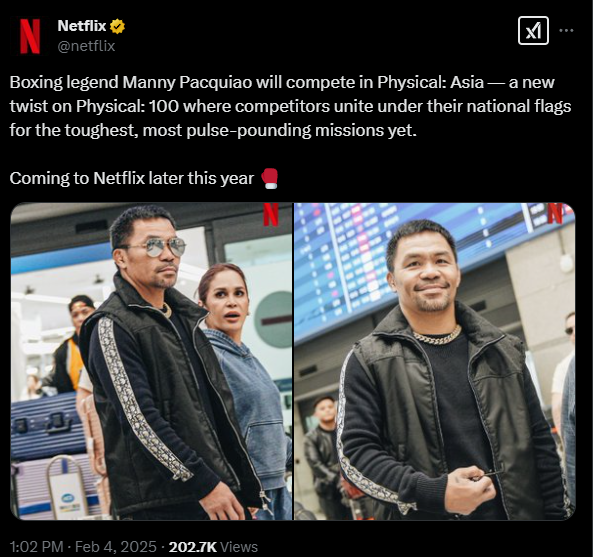View the 202.7K Views count
Viewport: 593px width, 557px height.
(x=213, y=547)
